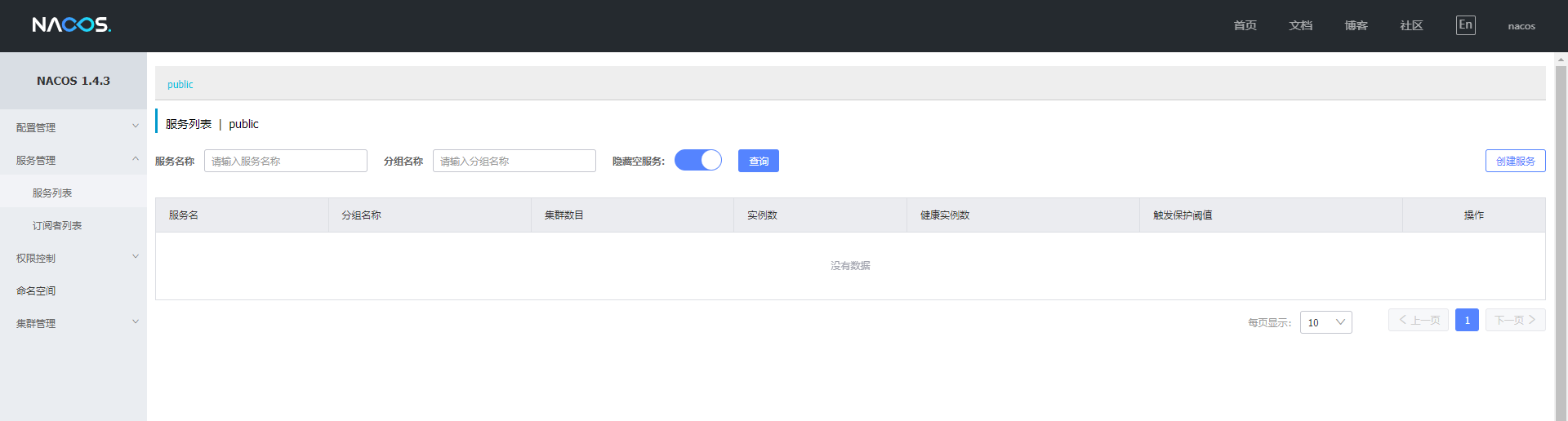Image resolution: width=1568 pixels, height=421 pixels.
Task: Click the 操作 column header
Action: 1474,215
